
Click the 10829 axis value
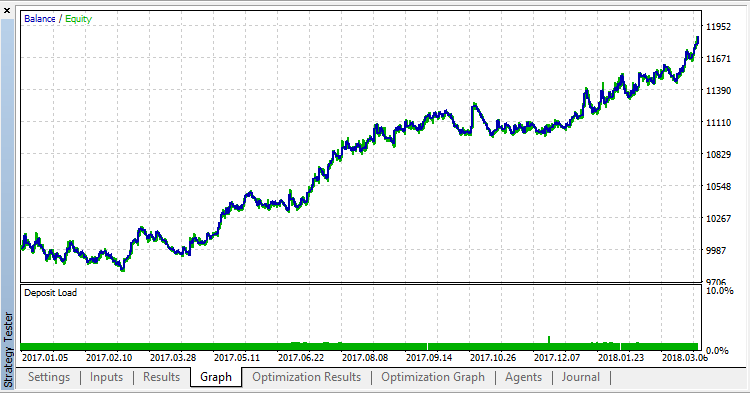coord(718,154)
